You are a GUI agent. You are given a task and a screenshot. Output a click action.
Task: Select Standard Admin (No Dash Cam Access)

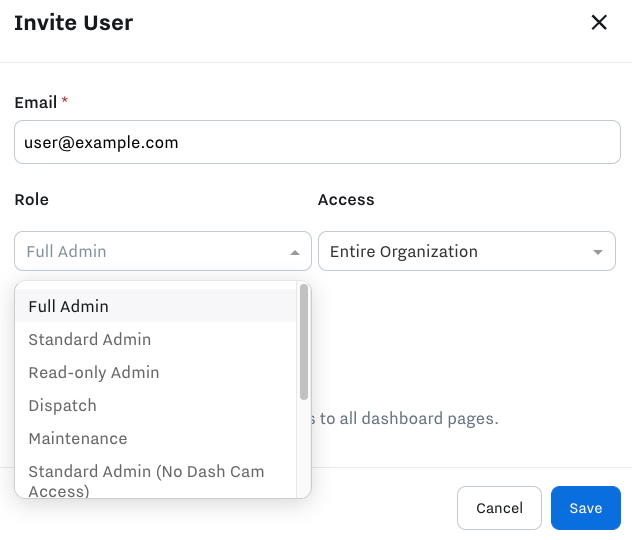(x=146, y=480)
